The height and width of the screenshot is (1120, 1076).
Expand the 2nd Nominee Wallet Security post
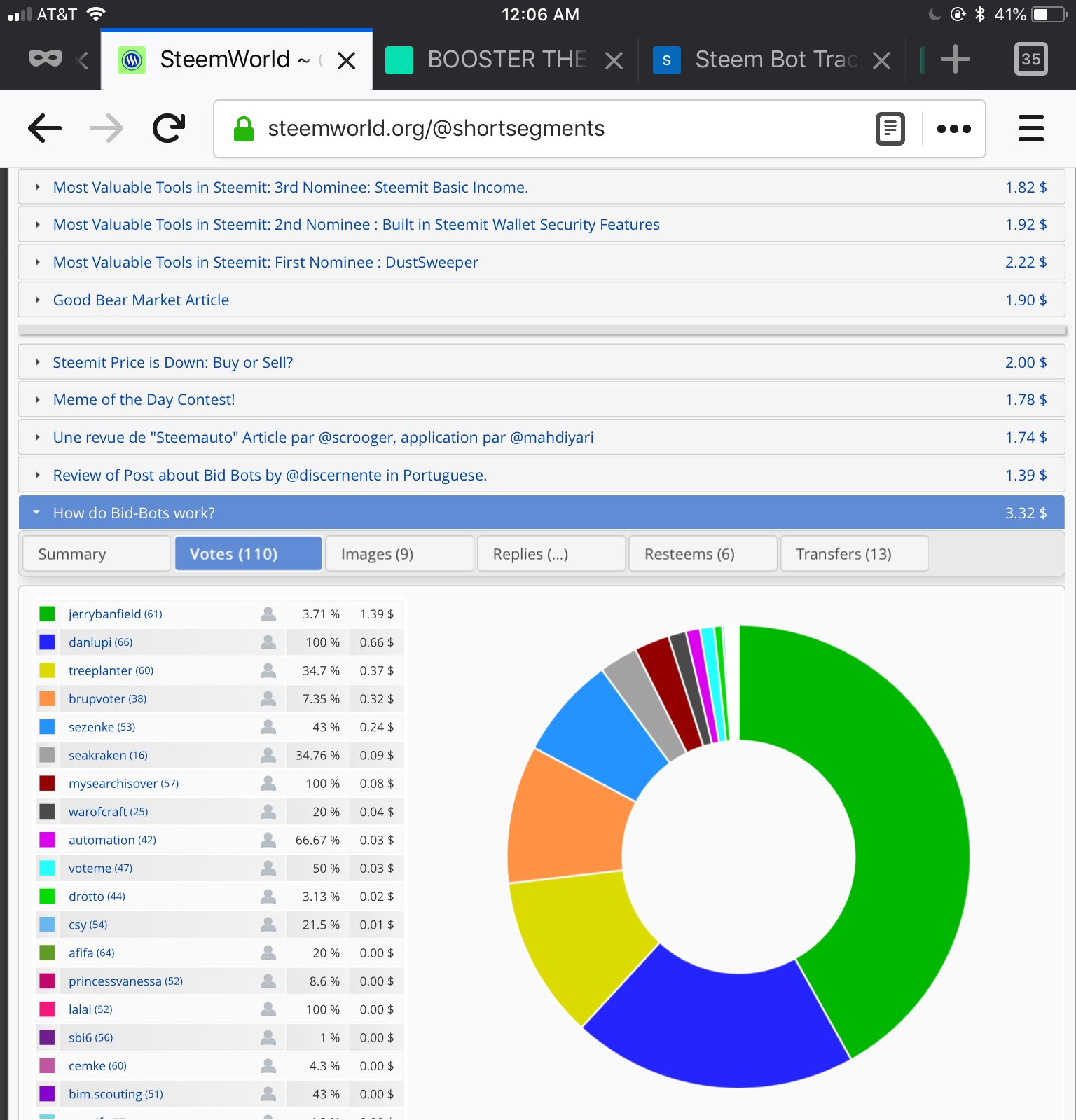coord(542,225)
